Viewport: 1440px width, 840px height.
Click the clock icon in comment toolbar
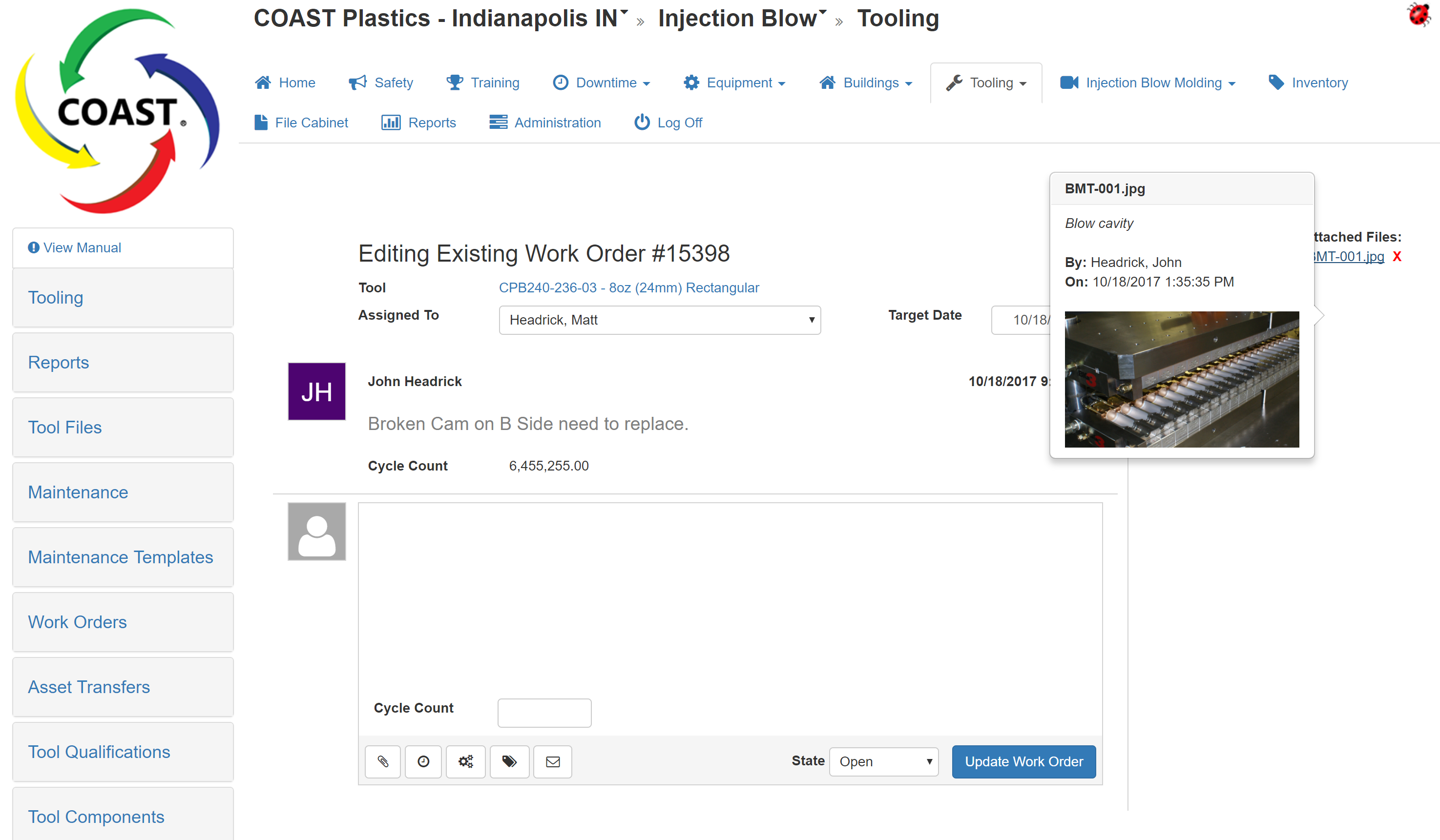point(423,761)
